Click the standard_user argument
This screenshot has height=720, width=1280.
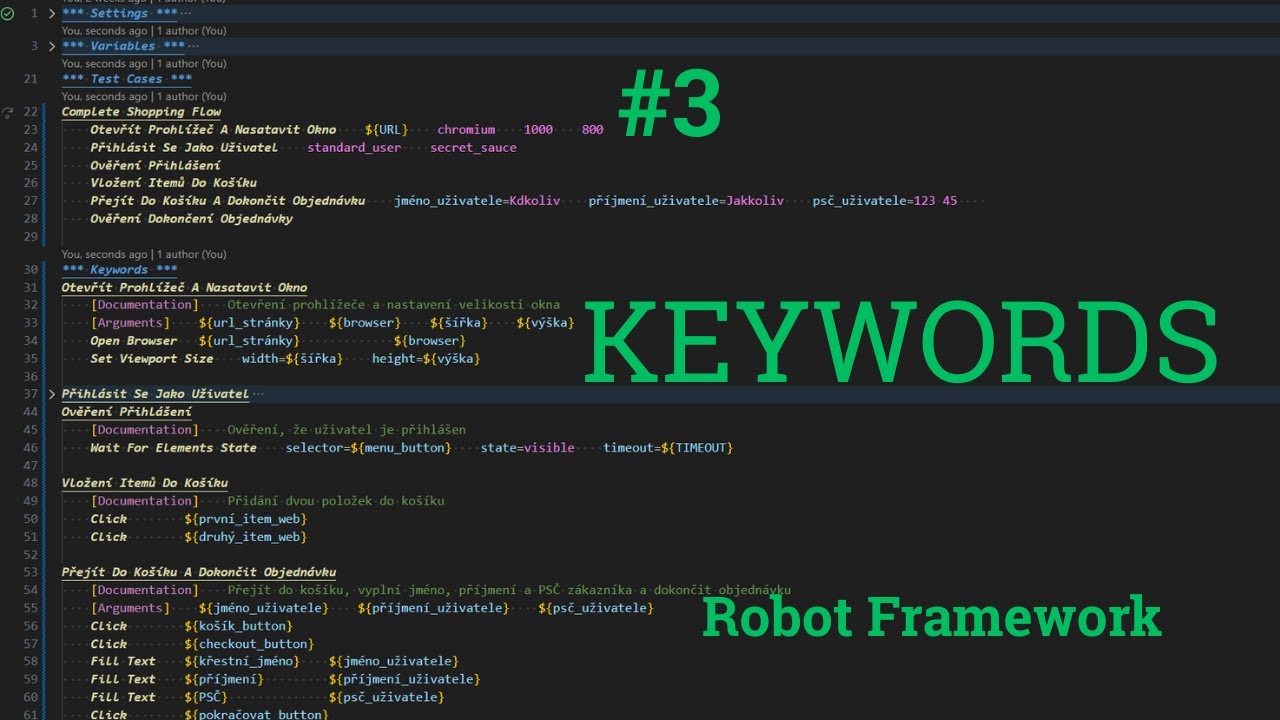354,148
